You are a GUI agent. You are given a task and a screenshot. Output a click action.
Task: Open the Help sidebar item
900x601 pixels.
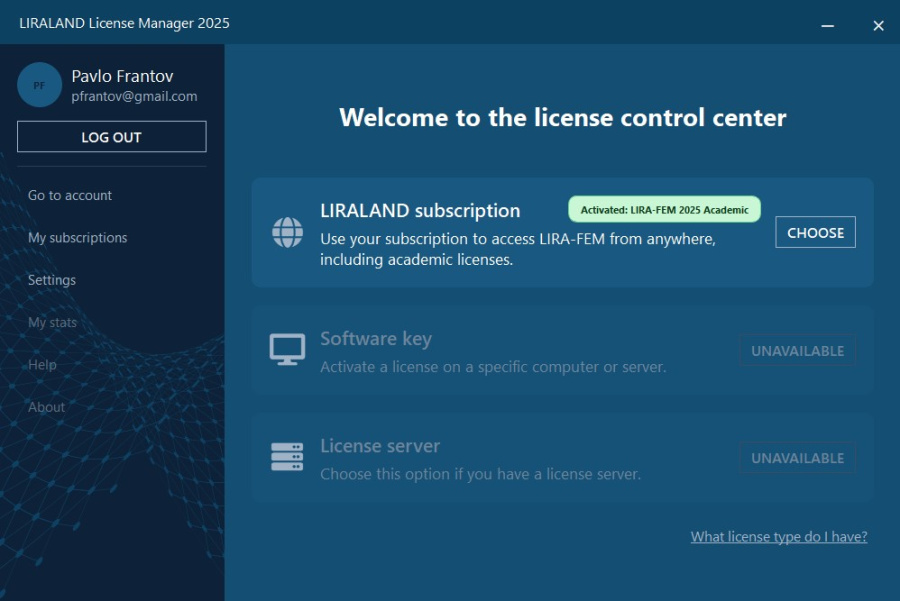[42, 365]
